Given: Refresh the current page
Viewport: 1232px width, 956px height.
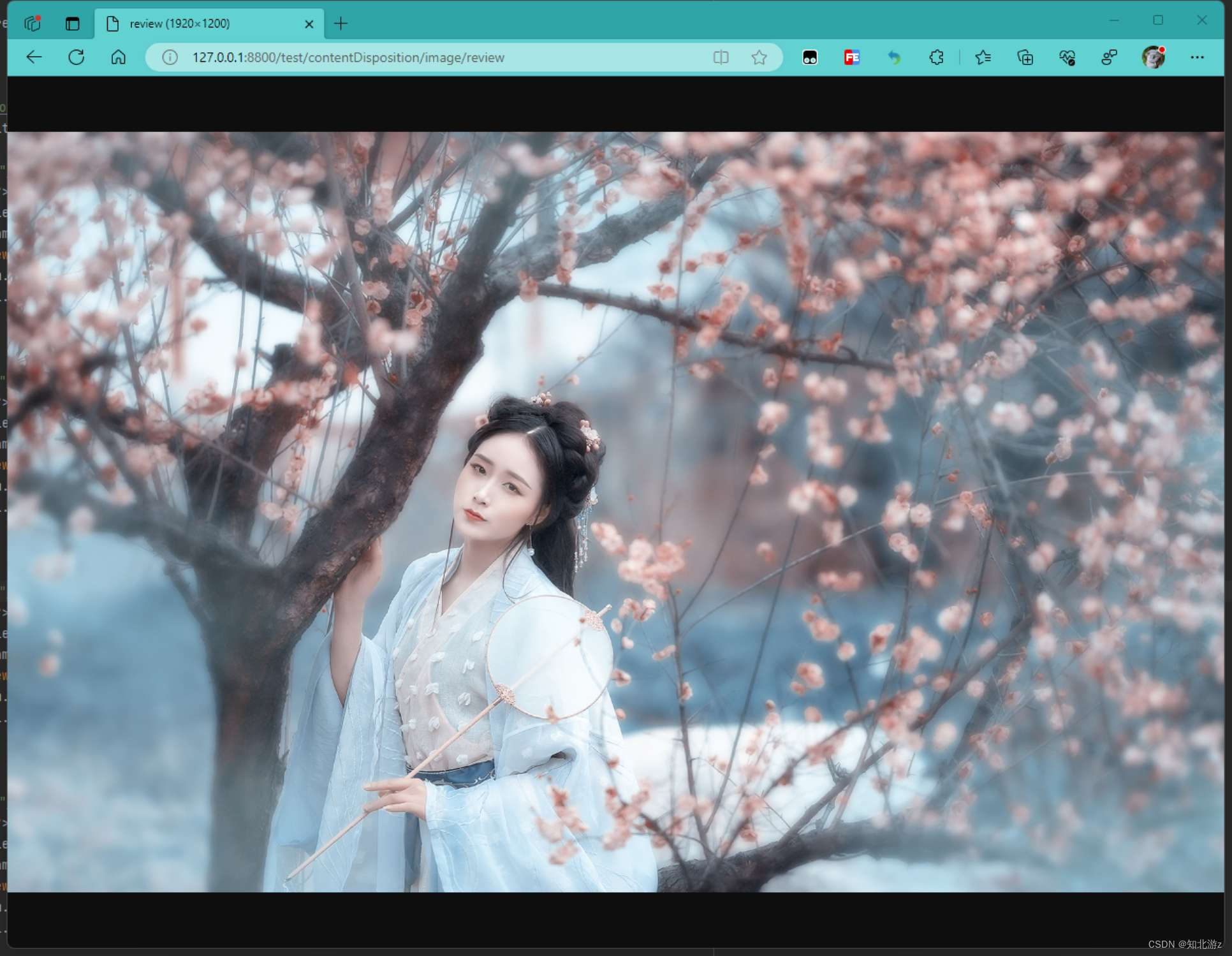Looking at the screenshot, I should pos(77,57).
